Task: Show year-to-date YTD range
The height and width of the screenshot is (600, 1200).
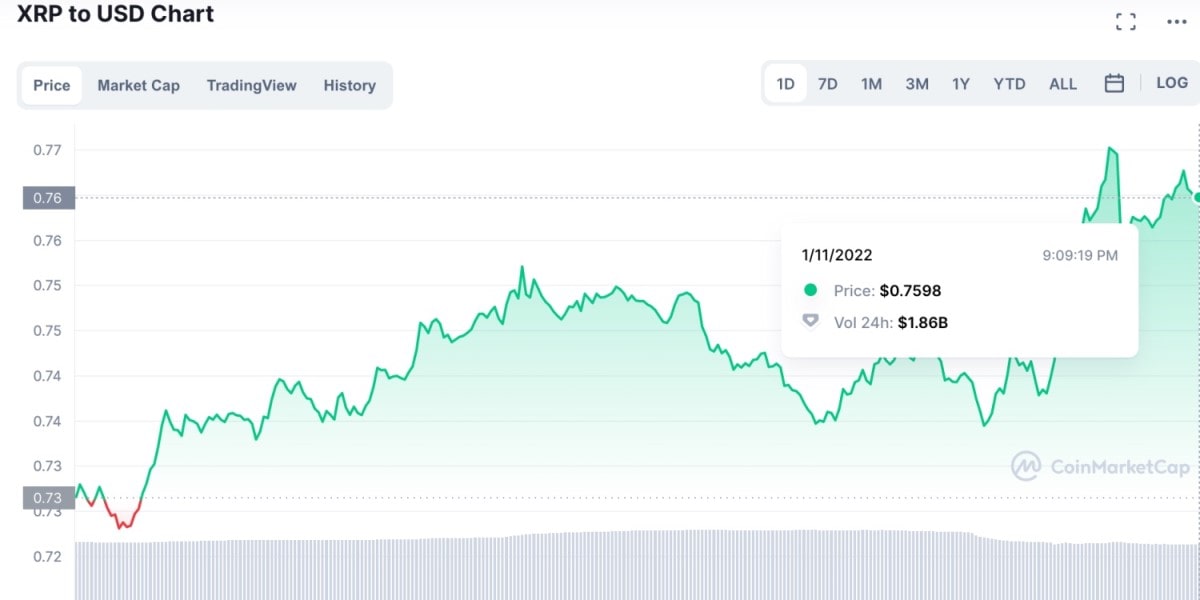Action: 1009,84
